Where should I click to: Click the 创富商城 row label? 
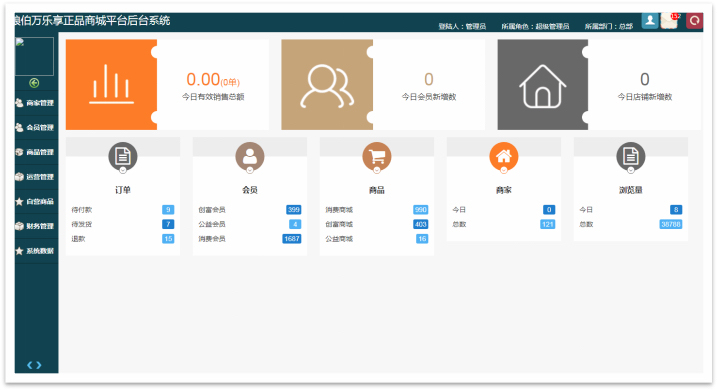[x=339, y=224]
